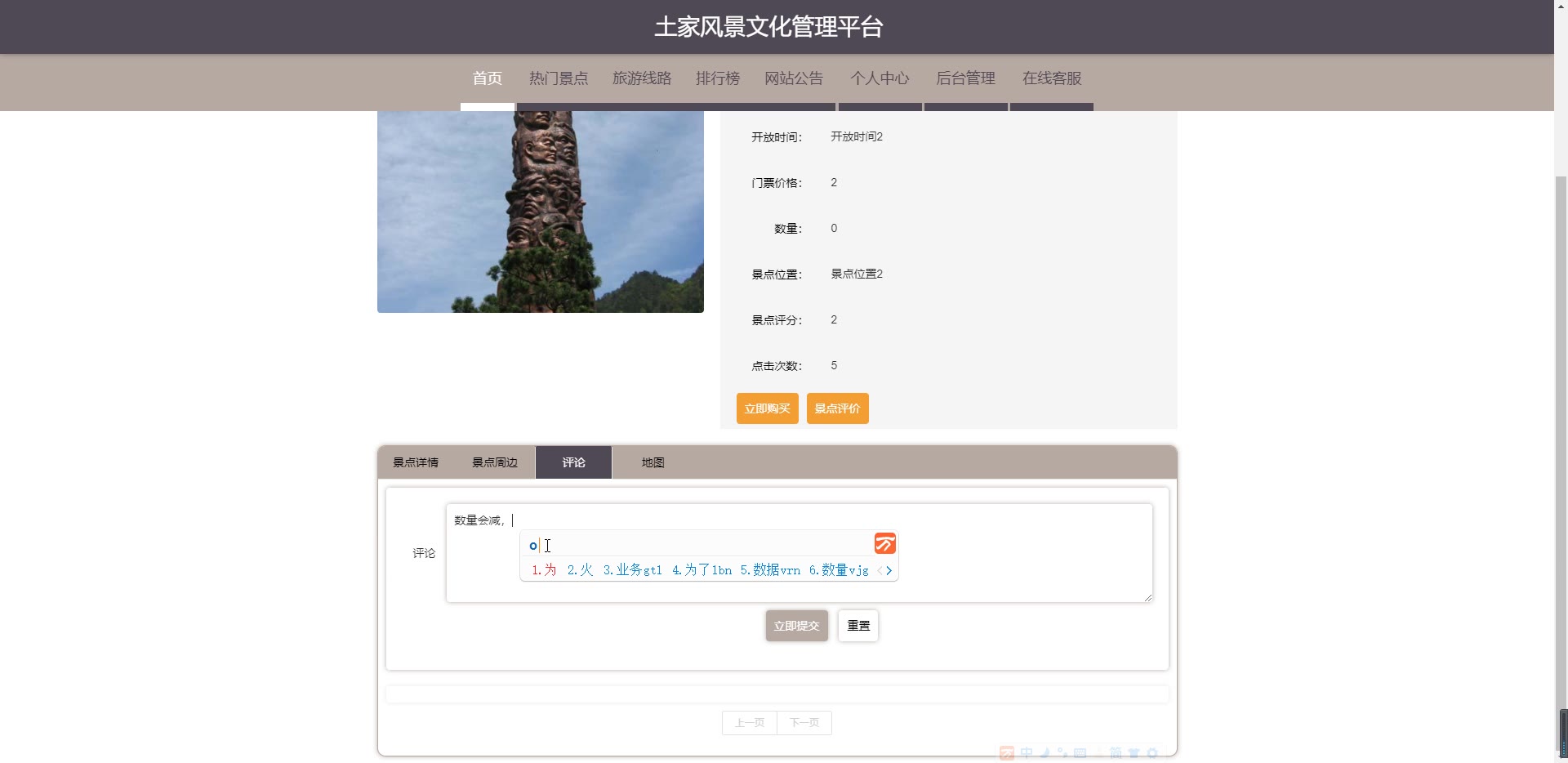Open the IME skin shirt icon
The height and width of the screenshot is (763, 1568).
pos(1134,753)
